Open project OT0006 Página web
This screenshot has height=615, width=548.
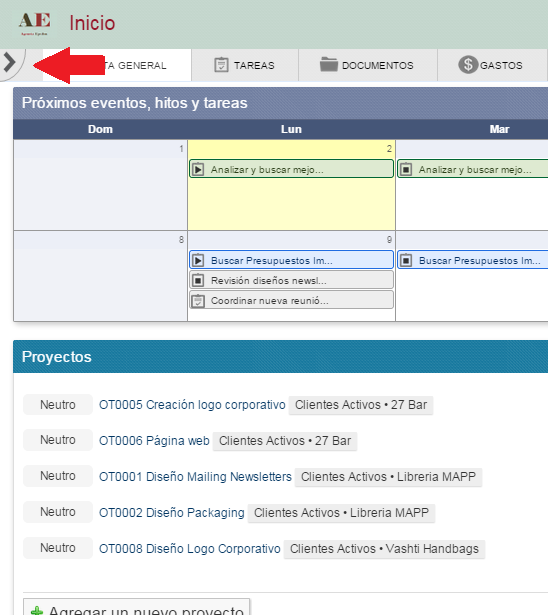click(x=154, y=441)
